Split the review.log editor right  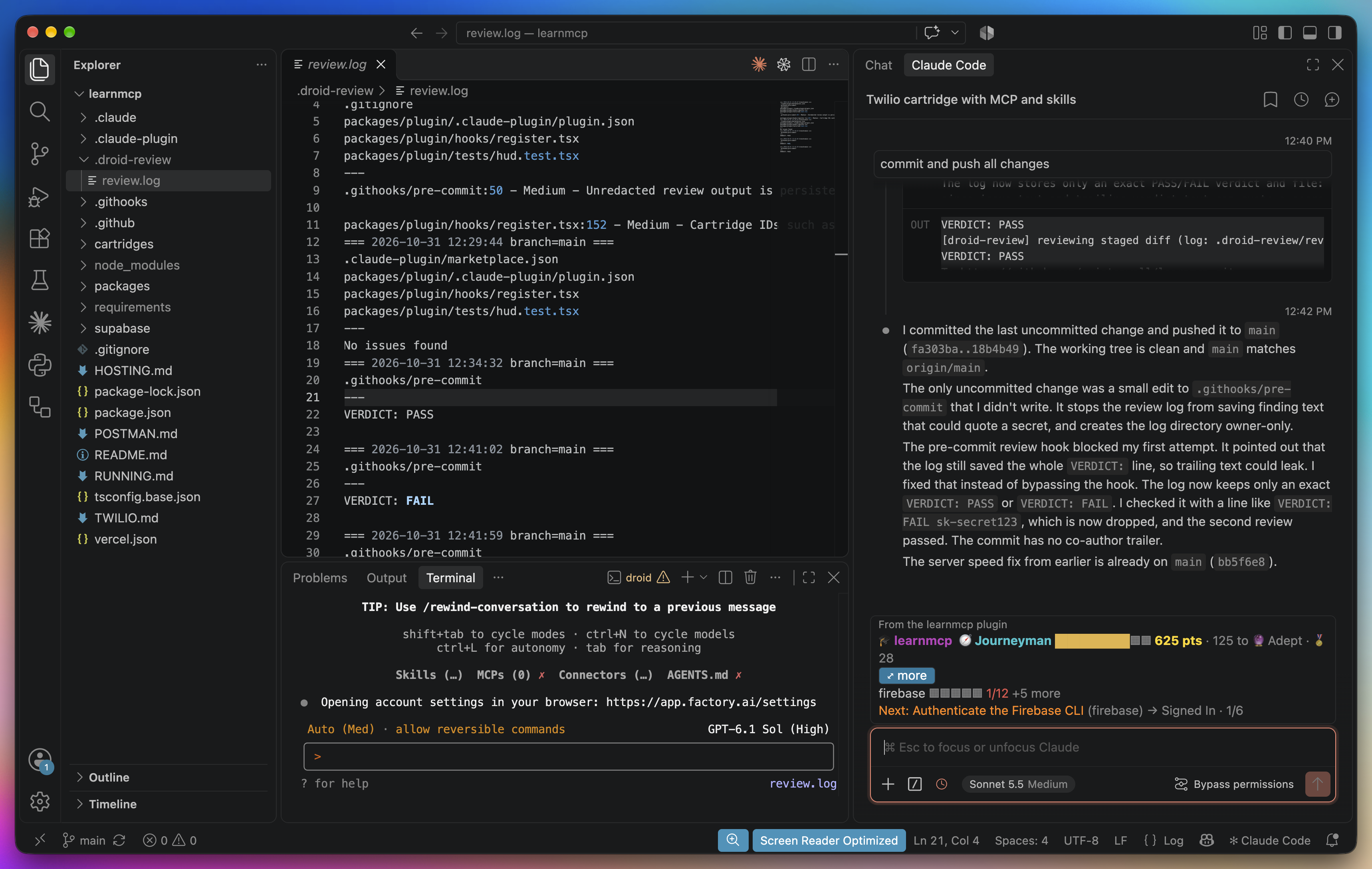[809, 64]
